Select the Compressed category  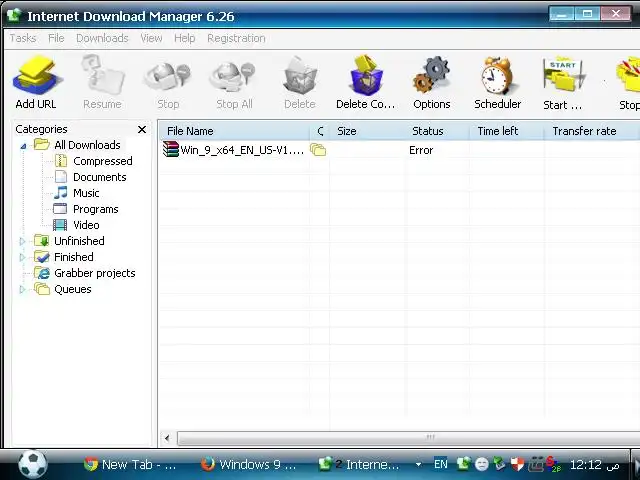[102, 161]
